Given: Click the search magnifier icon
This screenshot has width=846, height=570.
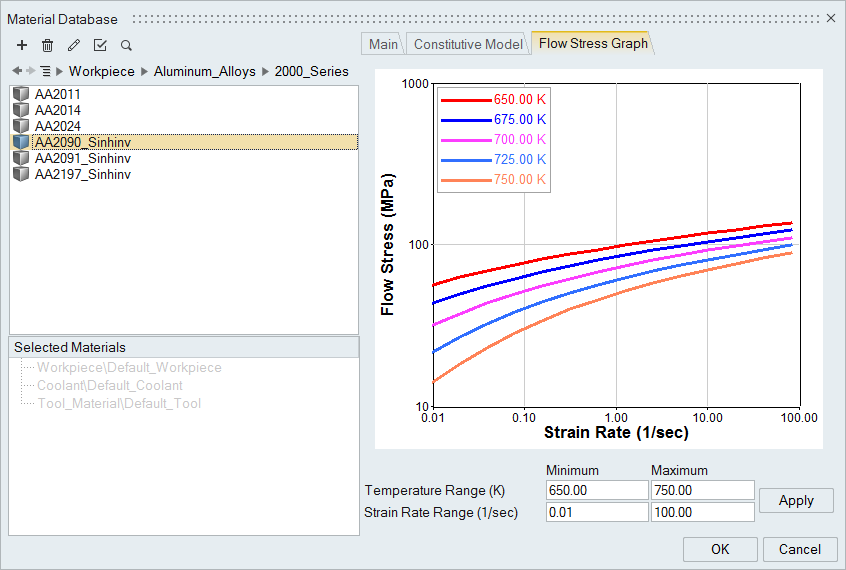Looking at the screenshot, I should [x=126, y=45].
